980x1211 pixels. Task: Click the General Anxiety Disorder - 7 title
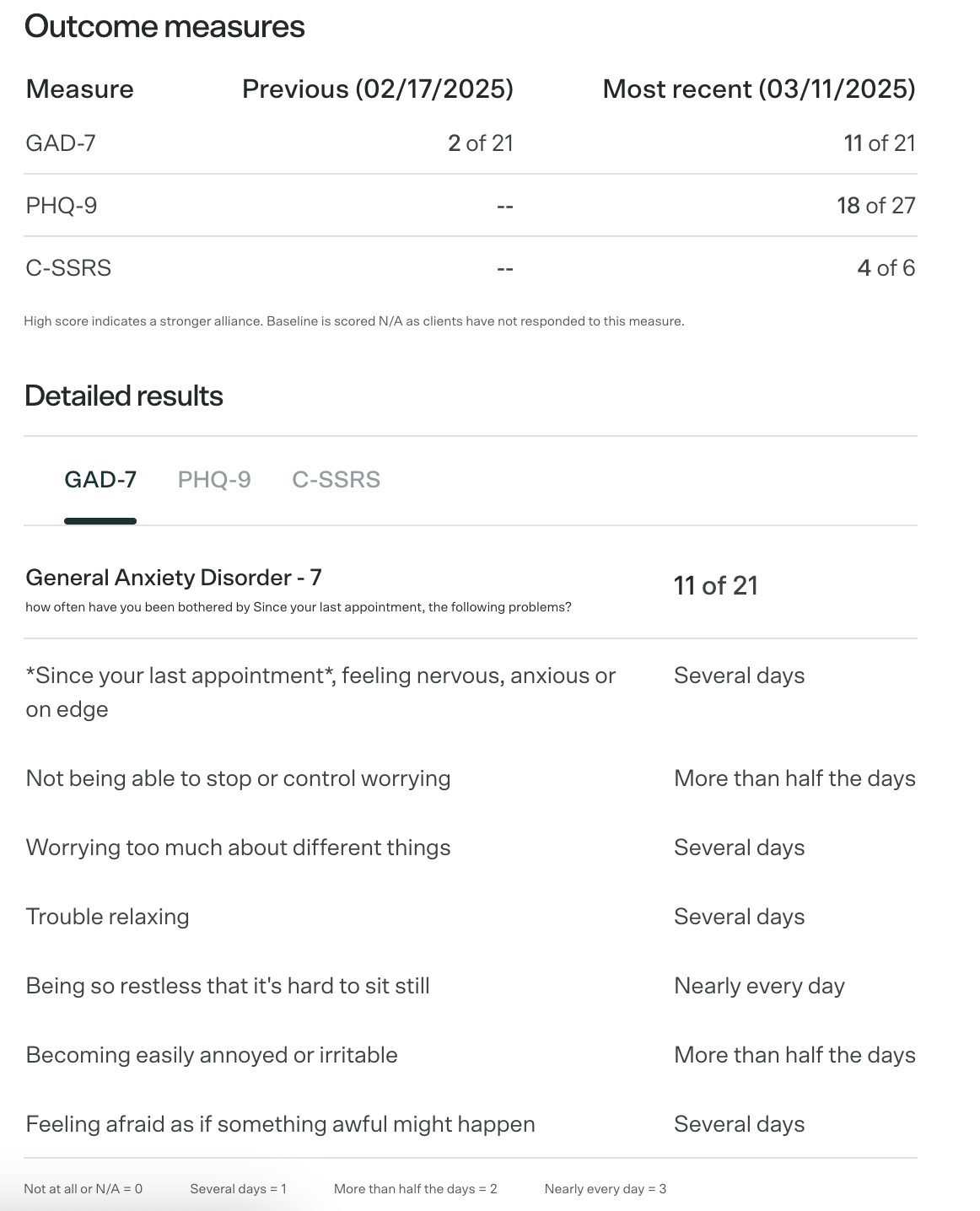tap(174, 578)
